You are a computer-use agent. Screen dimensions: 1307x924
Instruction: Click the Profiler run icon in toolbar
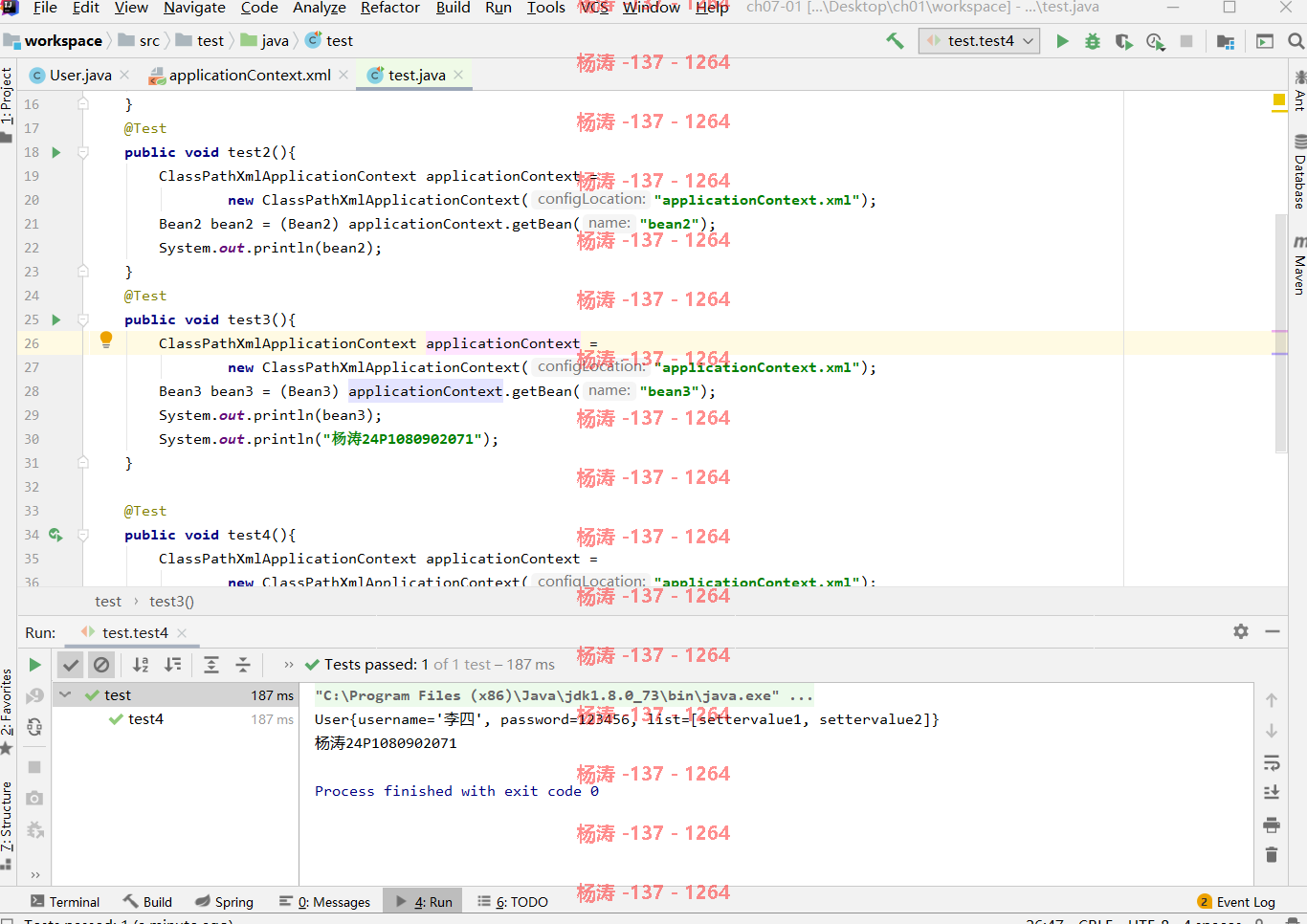(x=1155, y=41)
